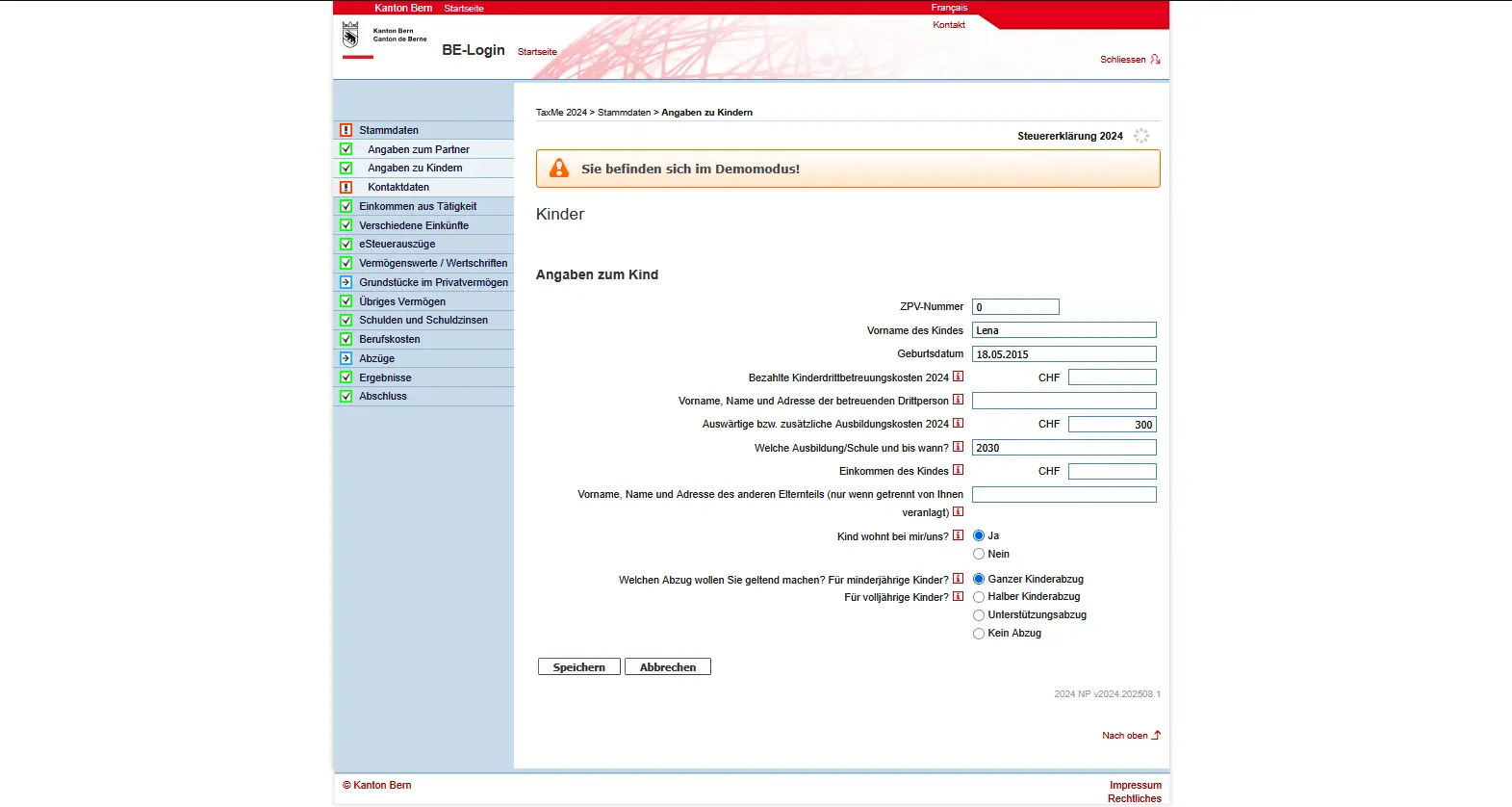This screenshot has height=807, width=1512.
Task: Click Stammdaten in the breadcrumb
Action: [625, 113]
